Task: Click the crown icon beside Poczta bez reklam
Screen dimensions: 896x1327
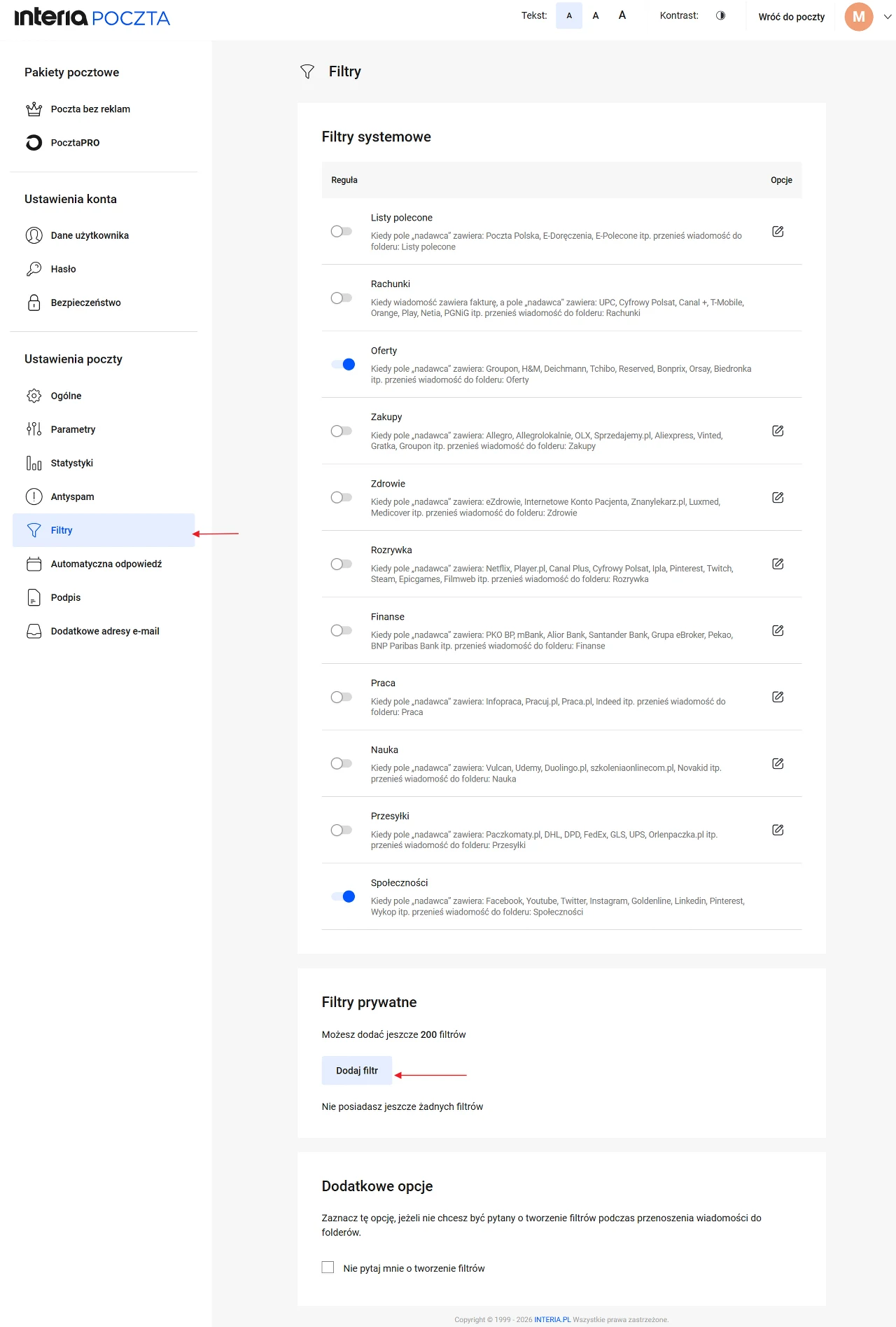Action: coord(34,109)
